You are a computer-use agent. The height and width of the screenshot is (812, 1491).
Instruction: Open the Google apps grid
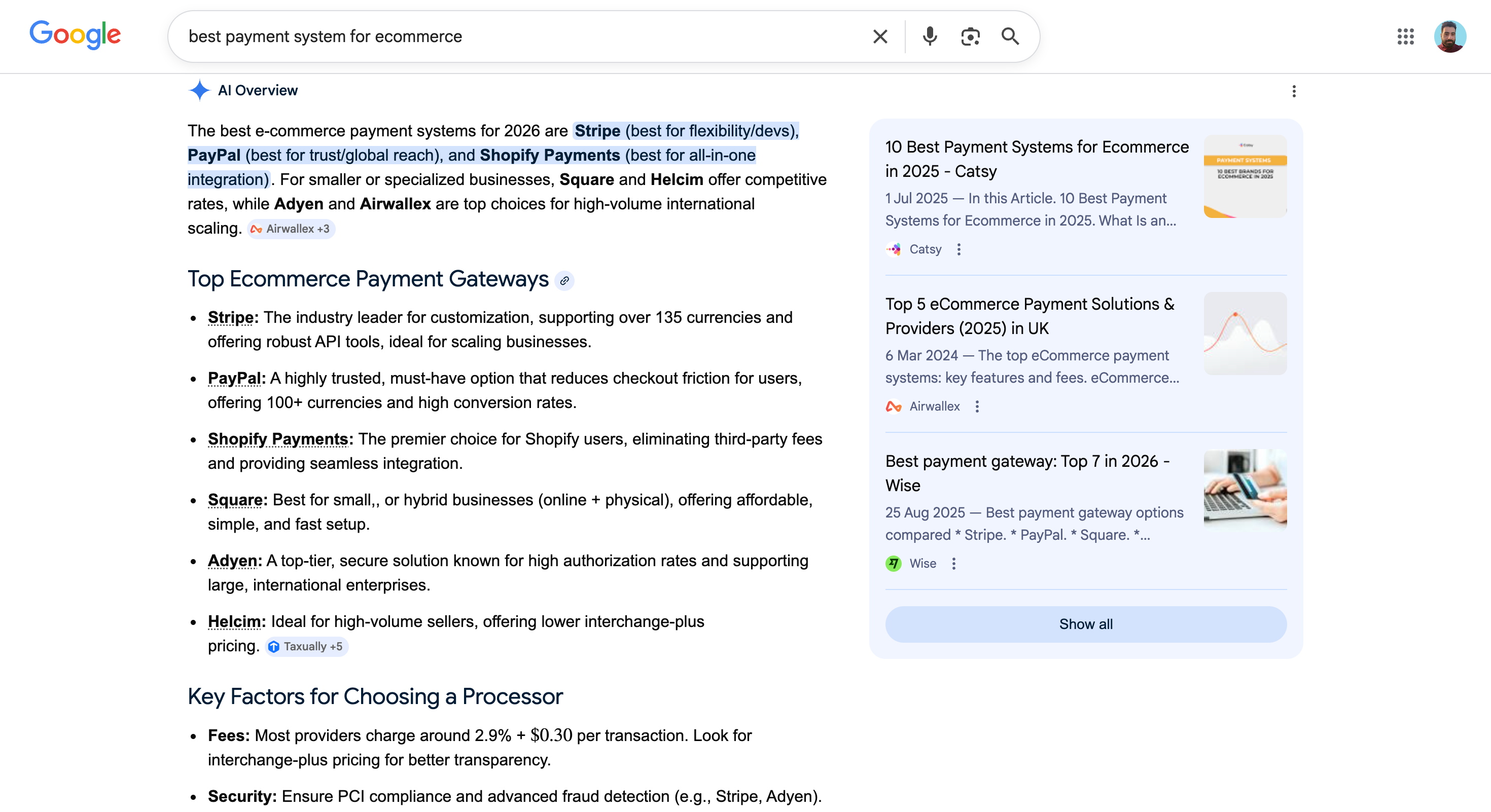[1405, 36]
